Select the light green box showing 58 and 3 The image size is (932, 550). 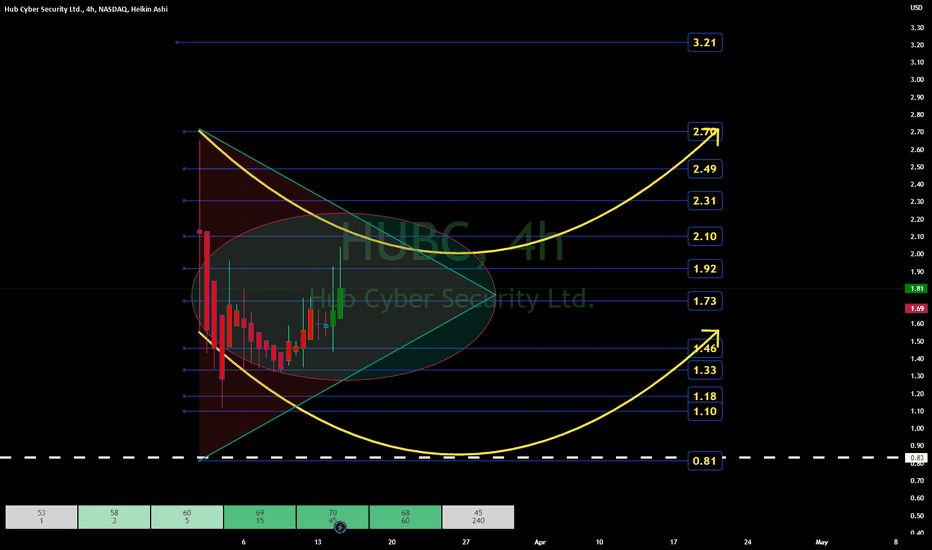coord(114,517)
